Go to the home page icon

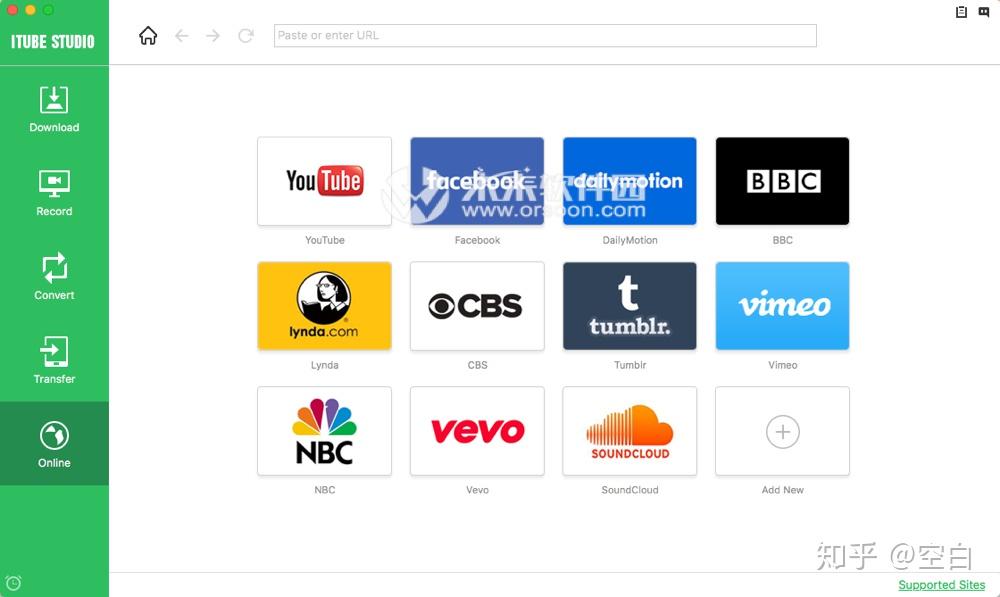(148, 36)
